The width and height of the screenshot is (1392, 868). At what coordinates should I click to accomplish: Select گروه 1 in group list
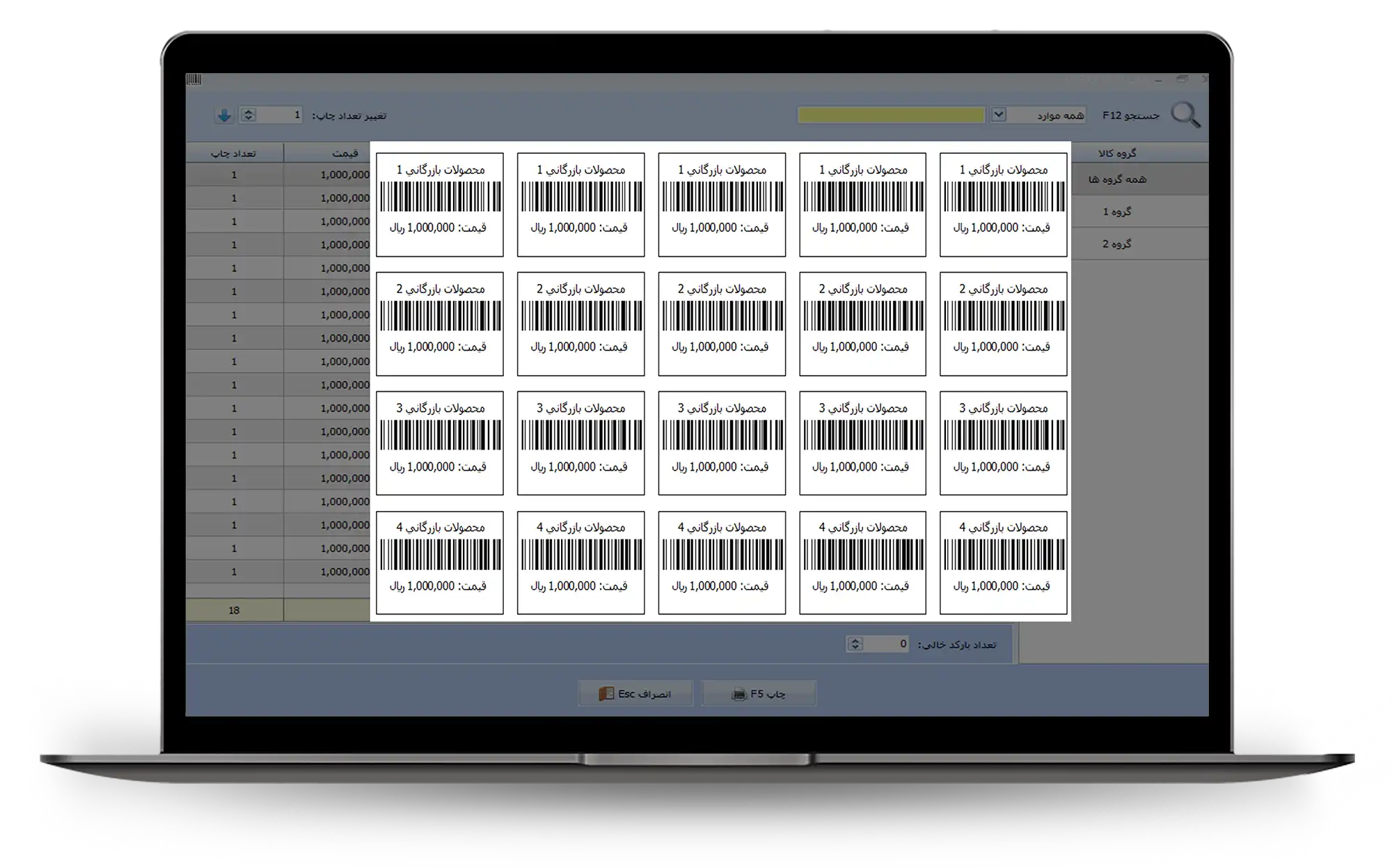[1139, 212]
